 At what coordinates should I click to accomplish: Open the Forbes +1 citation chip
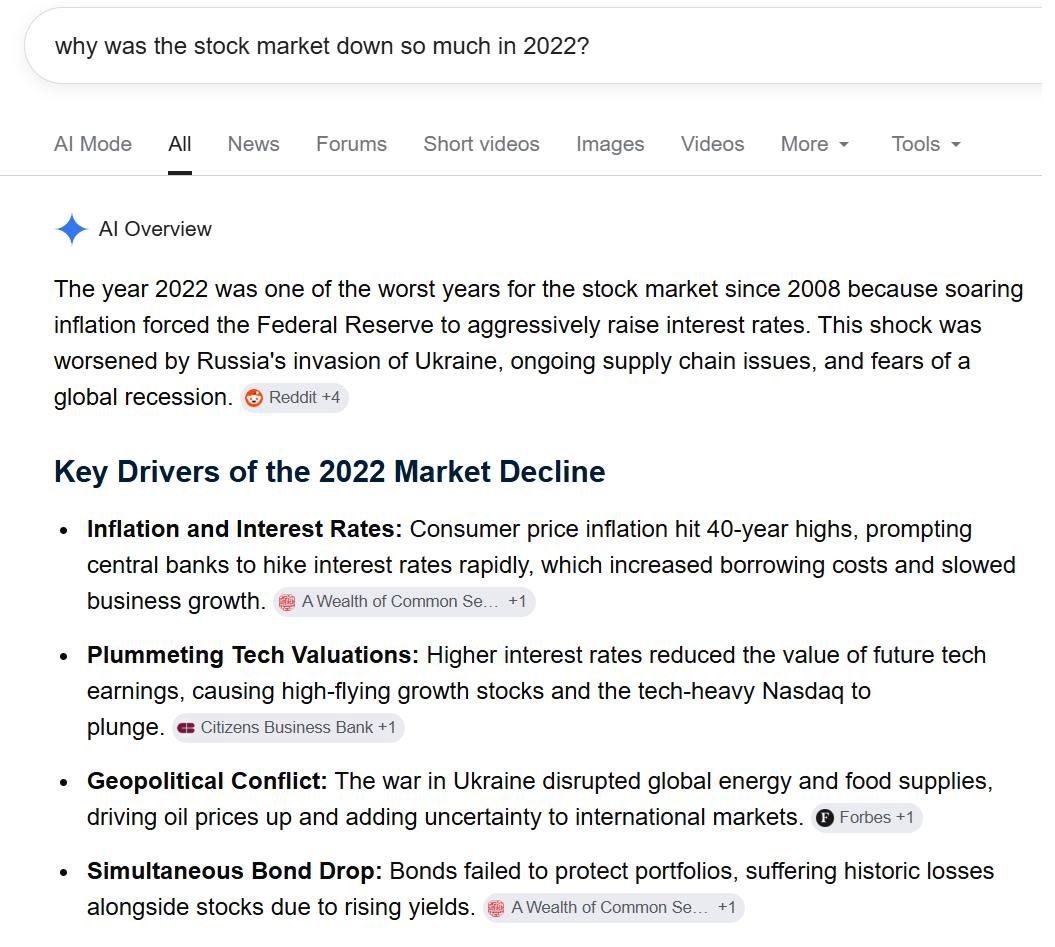[x=867, y=818]
